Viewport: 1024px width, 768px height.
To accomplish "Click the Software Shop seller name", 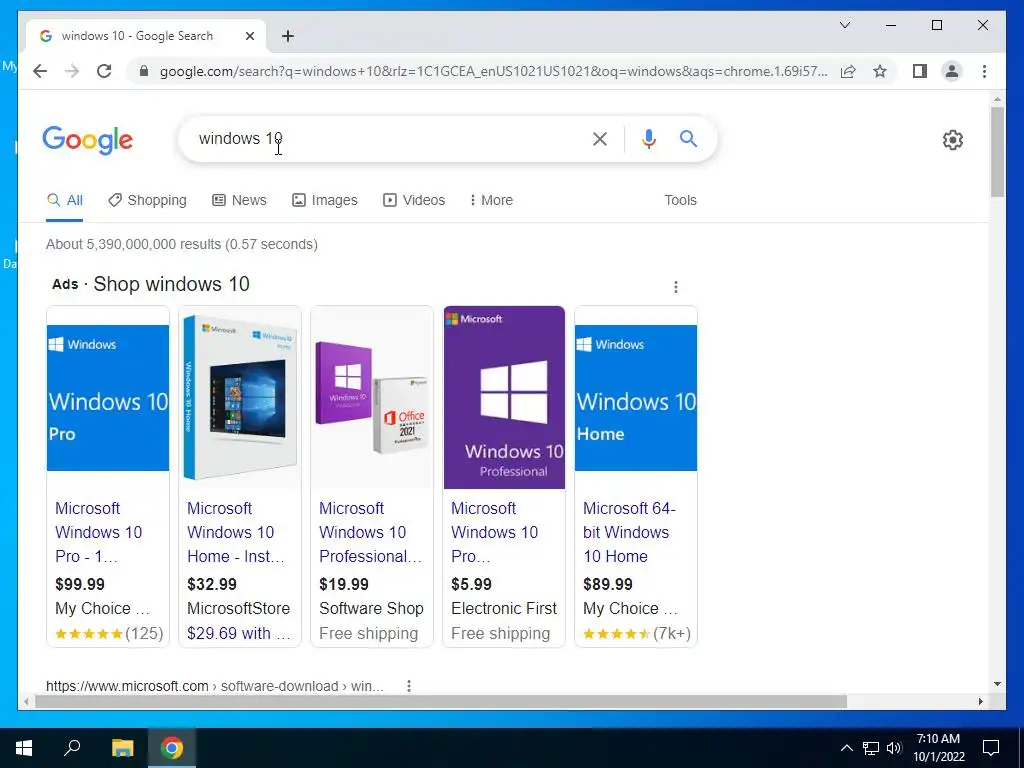I will [371, 609].
